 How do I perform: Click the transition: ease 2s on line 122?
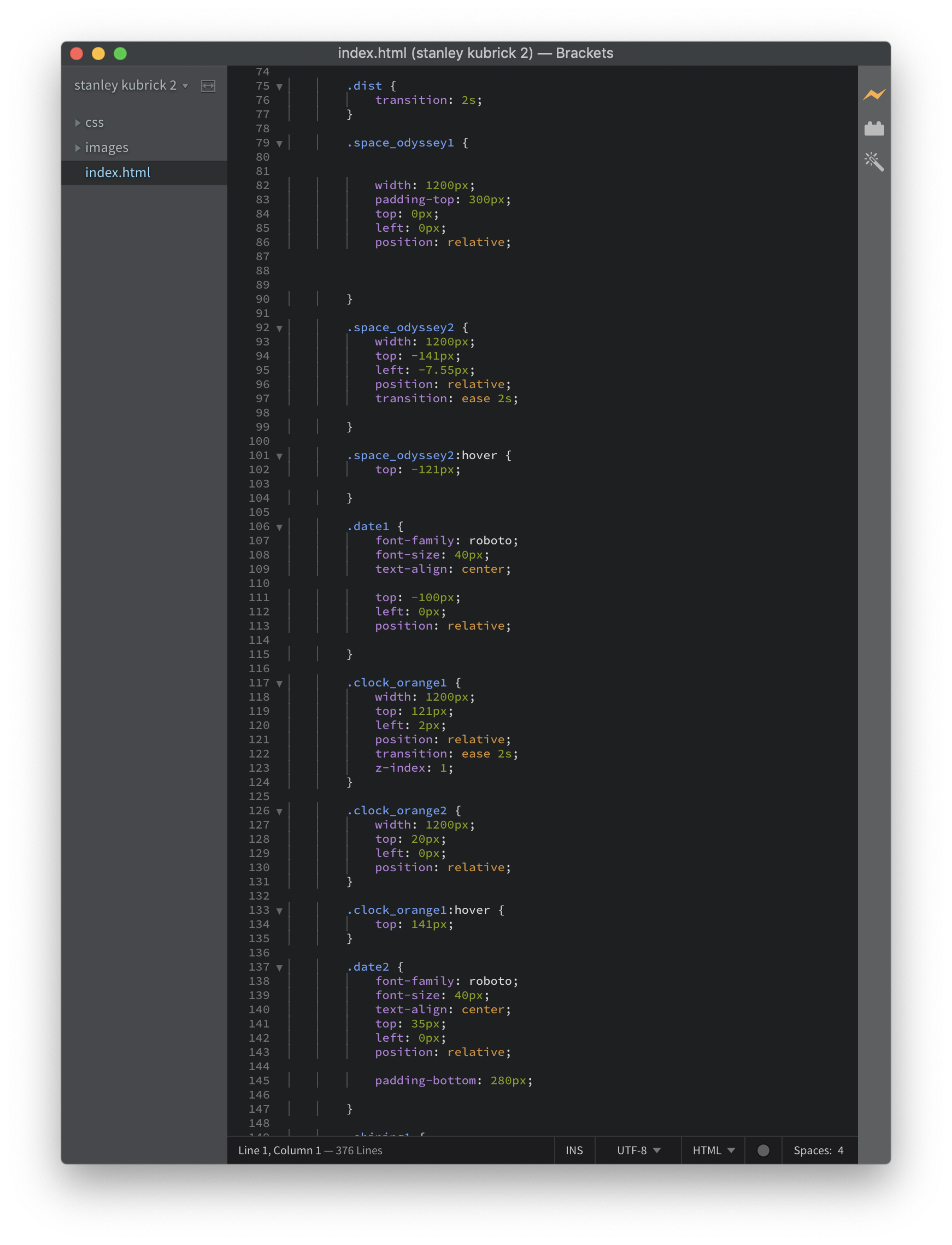pyautogui.click(x=446, y=754)
